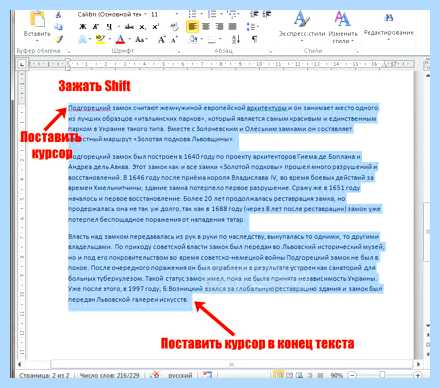Viewport: 440px width, 388px height.
Task: Click the Bullets list icon
Action: tap(192, 14)
